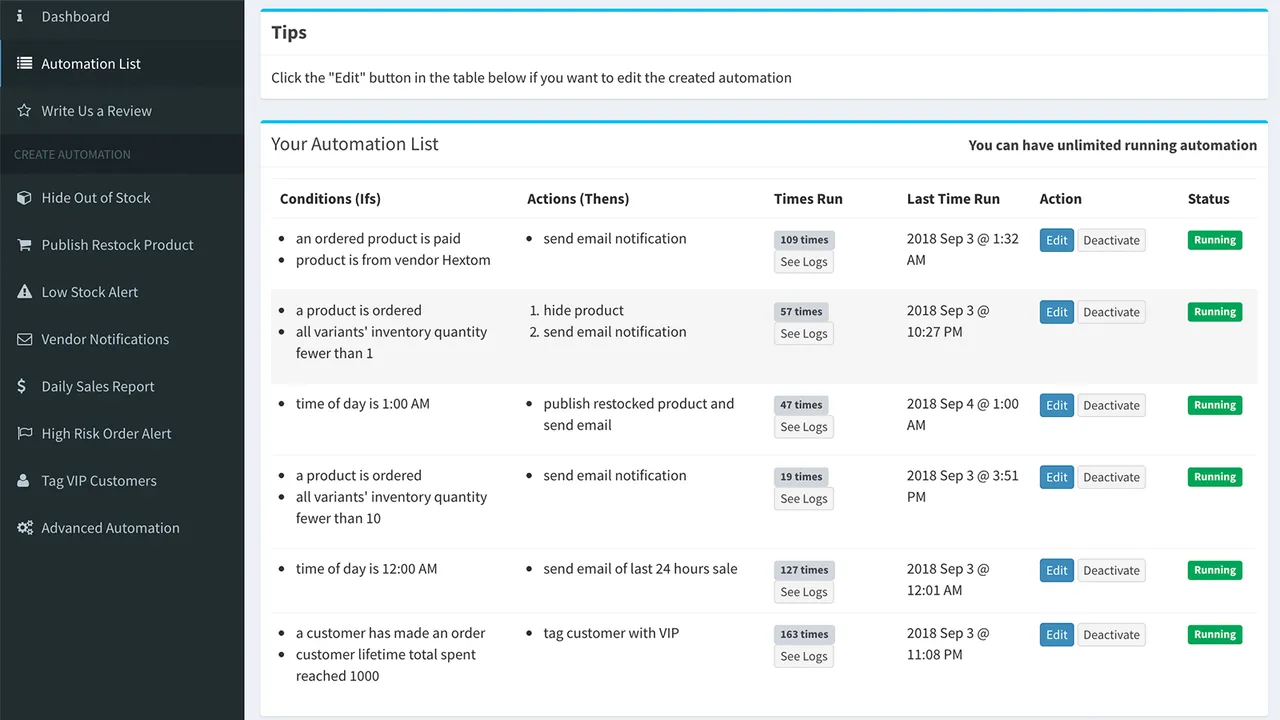Click the star icon beside Write Us a Review
The height and width of the screenshot is (720, 1280).
pyautogui.click(x=23, y=110)
